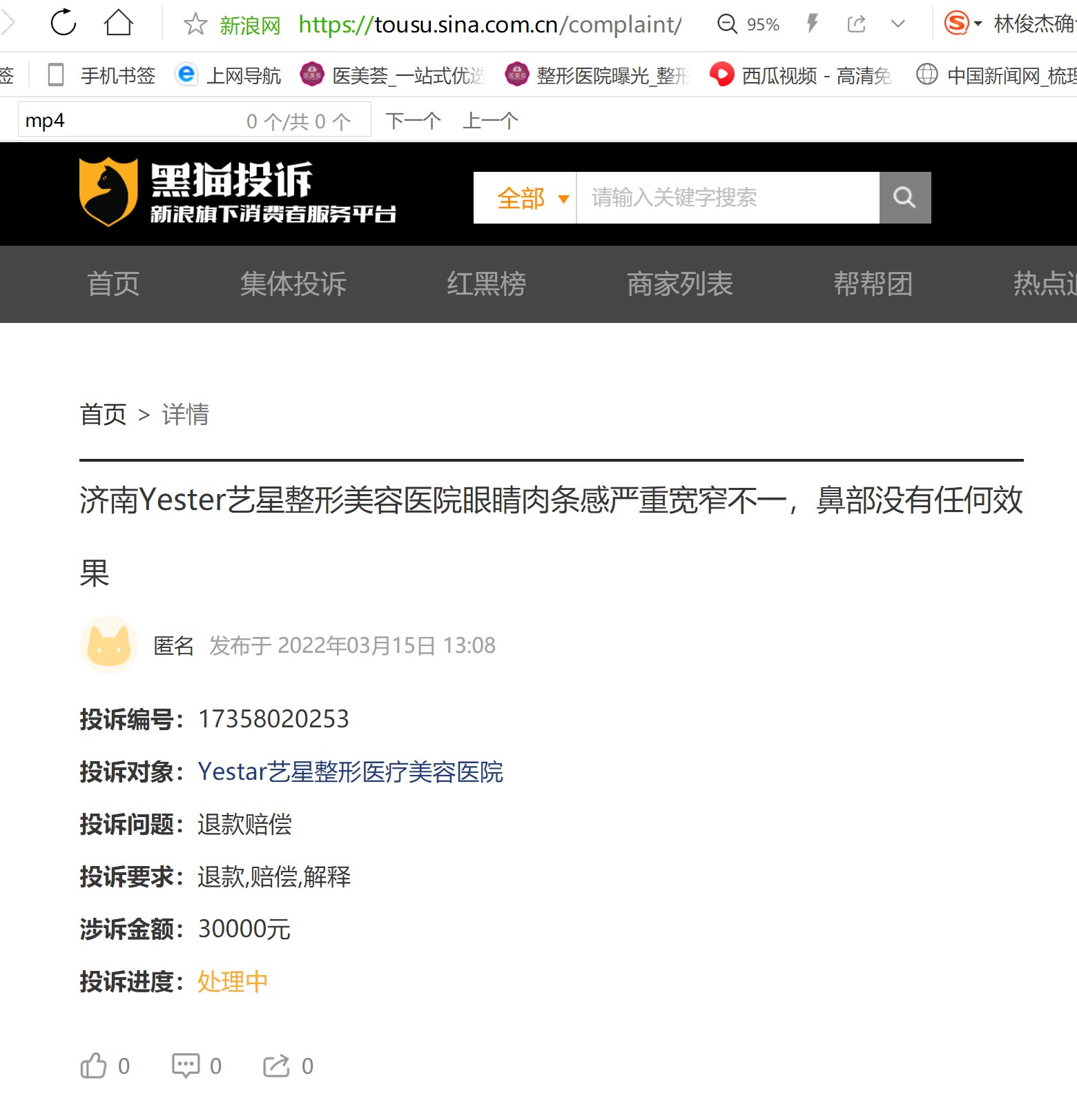Image resolution: width=1077 pixels, height=1120 pixels.
Task: Open the 整形医院曝光 bookmark
Action: pyautogui.click(x=597, y=75)
